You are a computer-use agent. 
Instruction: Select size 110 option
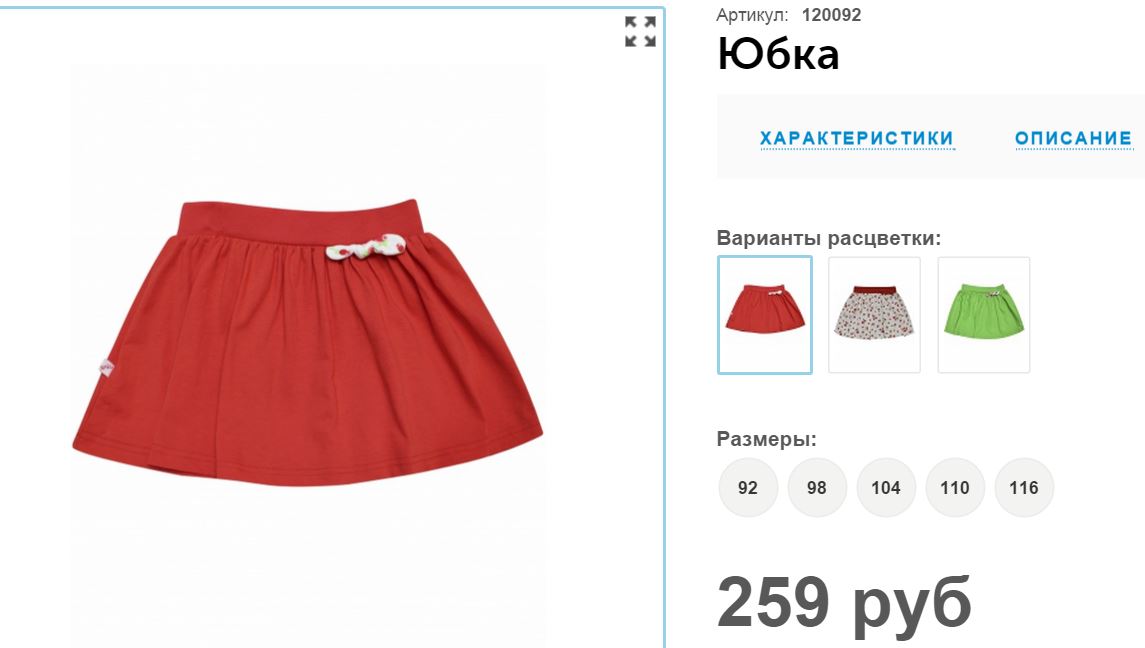[954, 487]
